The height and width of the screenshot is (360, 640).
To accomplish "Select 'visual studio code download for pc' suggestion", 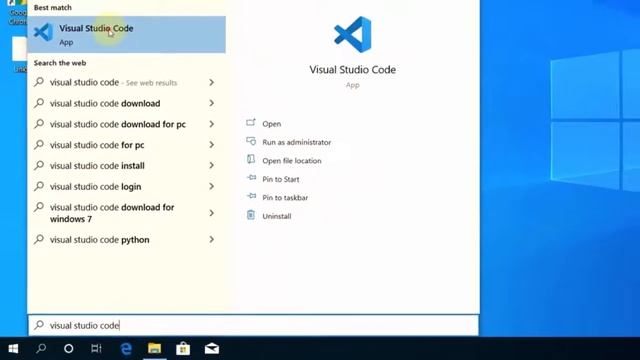I will [126, 124].
